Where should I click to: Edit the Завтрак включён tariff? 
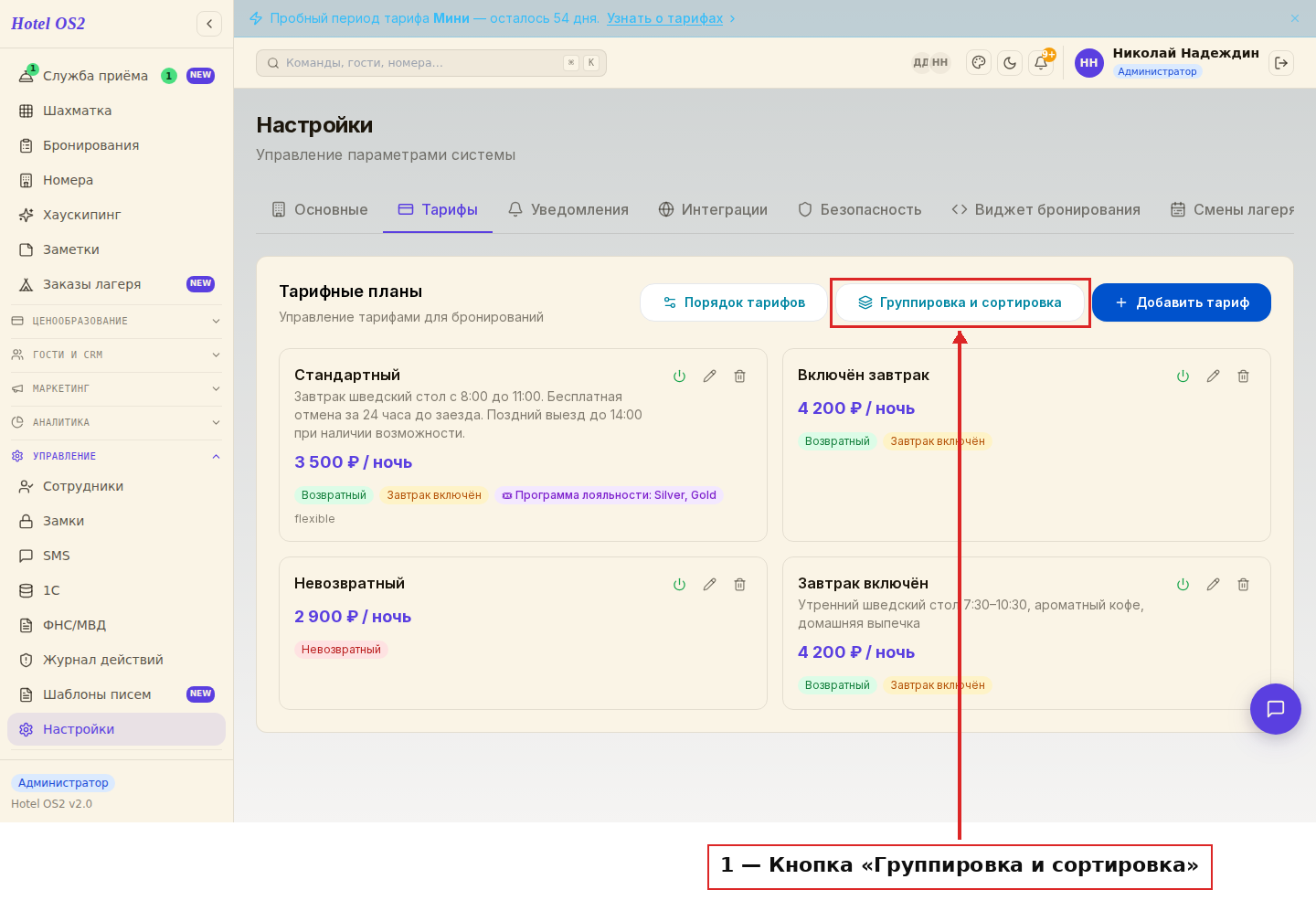click(1213, 585)
